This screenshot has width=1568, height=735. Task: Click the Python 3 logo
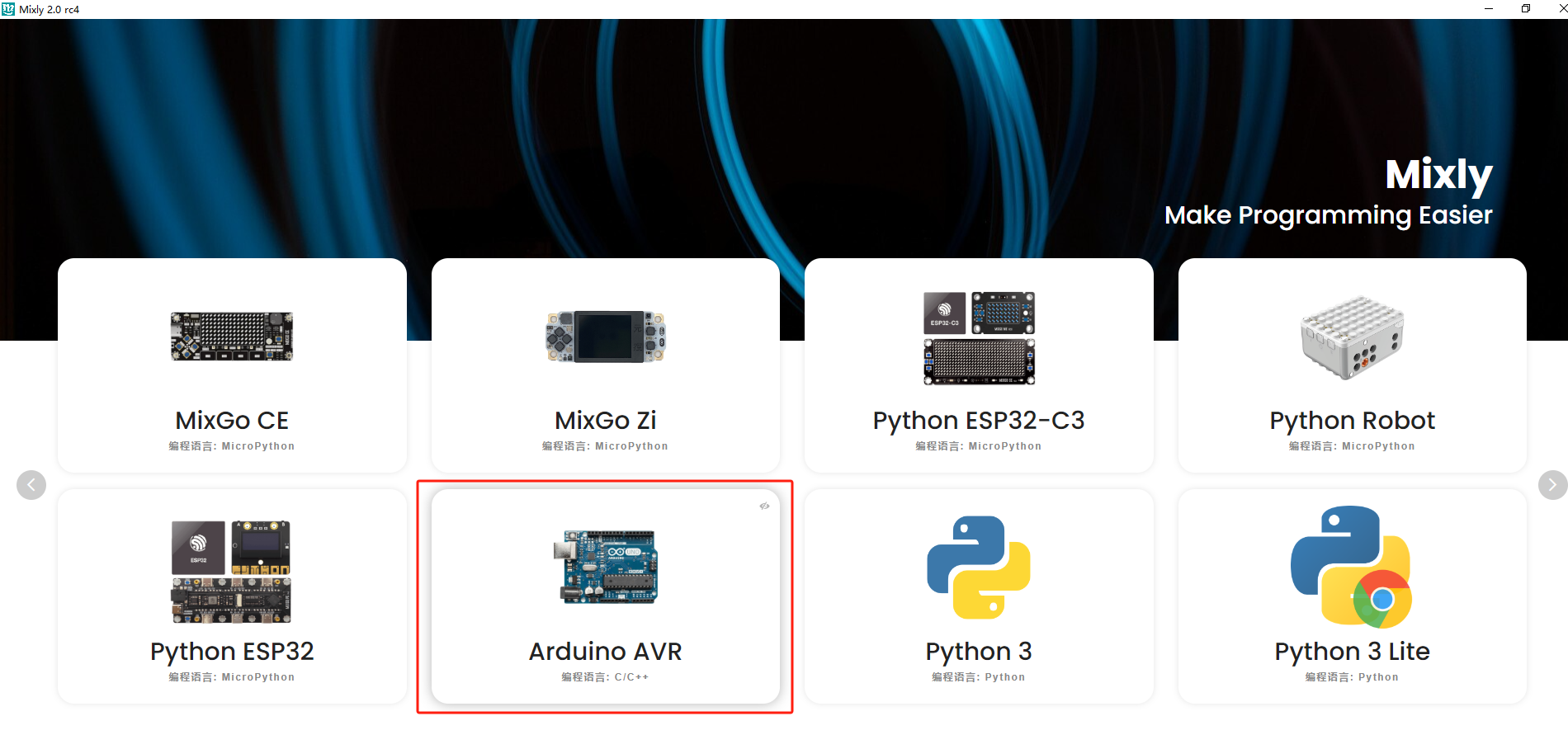pyautogui.click(x=979, y=568)
